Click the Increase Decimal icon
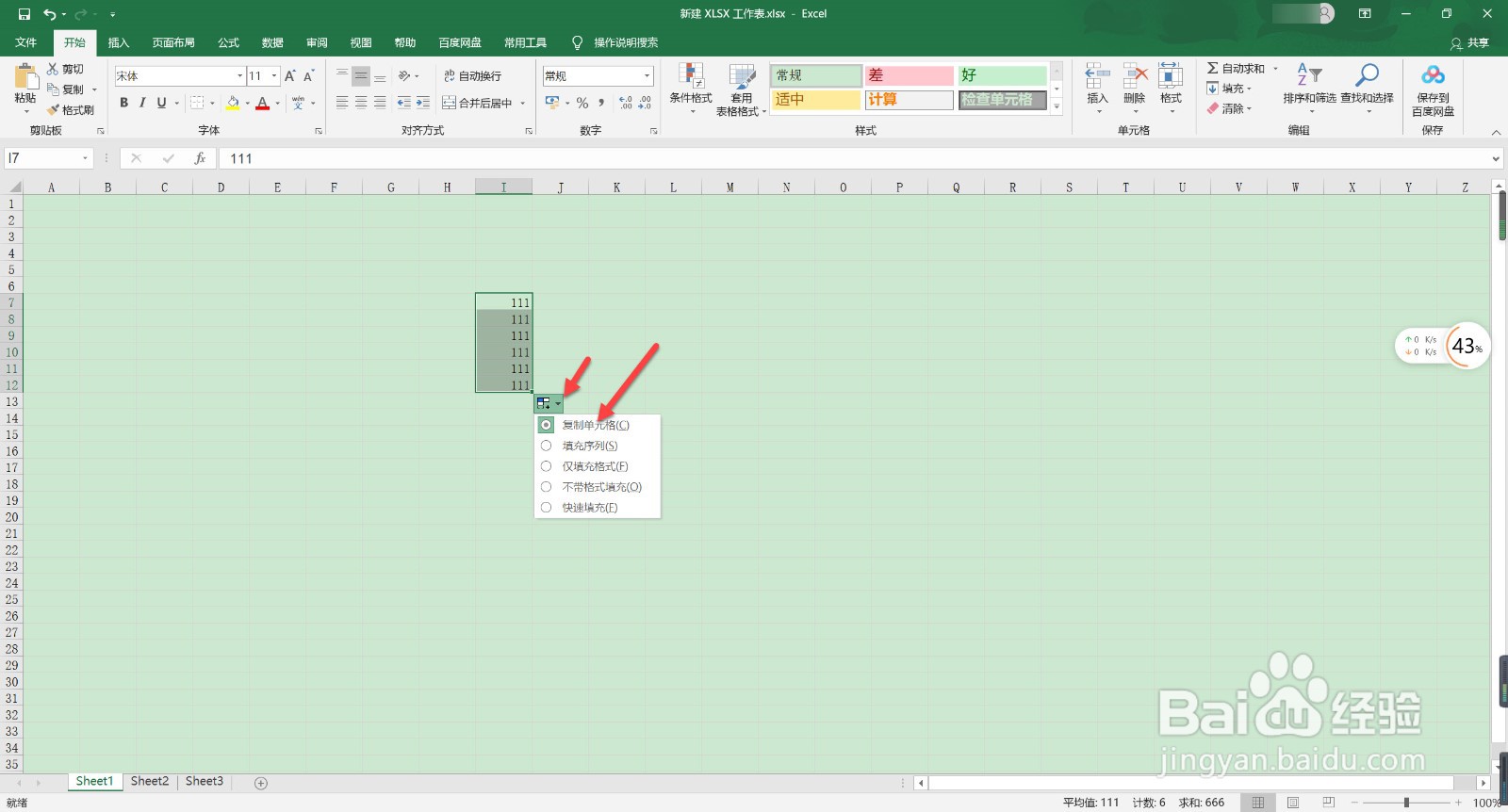 [626, 103]
